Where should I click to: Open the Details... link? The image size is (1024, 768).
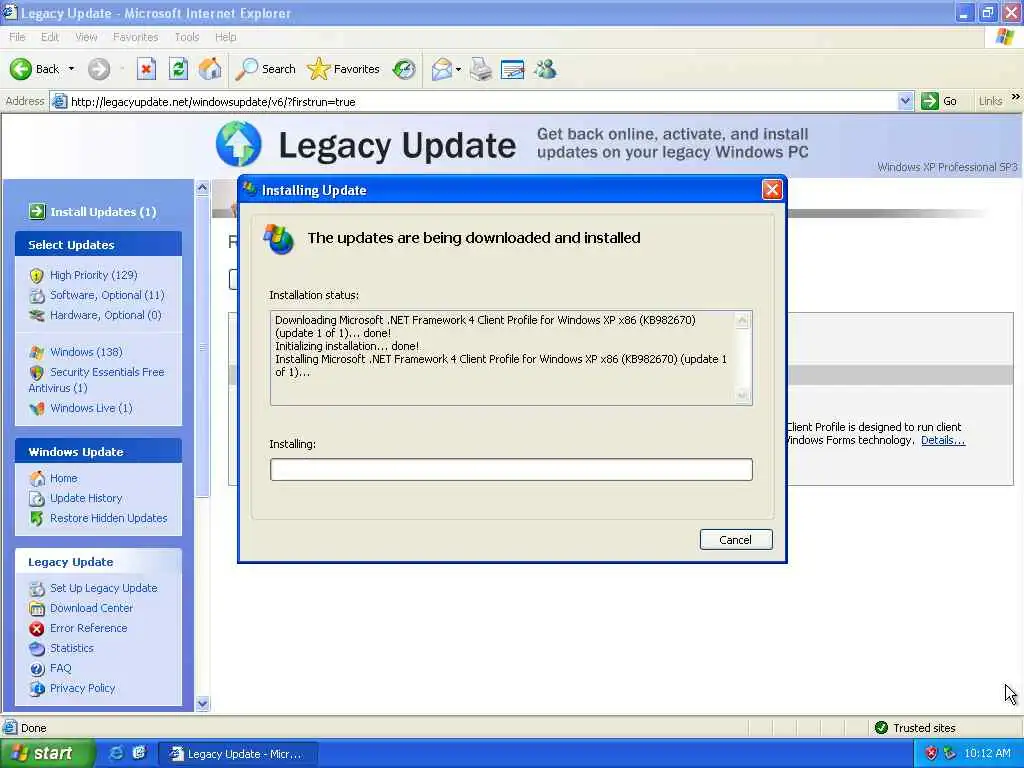[943, 440]
